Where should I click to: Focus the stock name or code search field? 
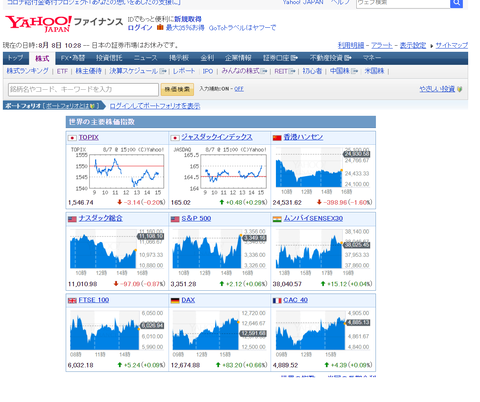[83, 89]
